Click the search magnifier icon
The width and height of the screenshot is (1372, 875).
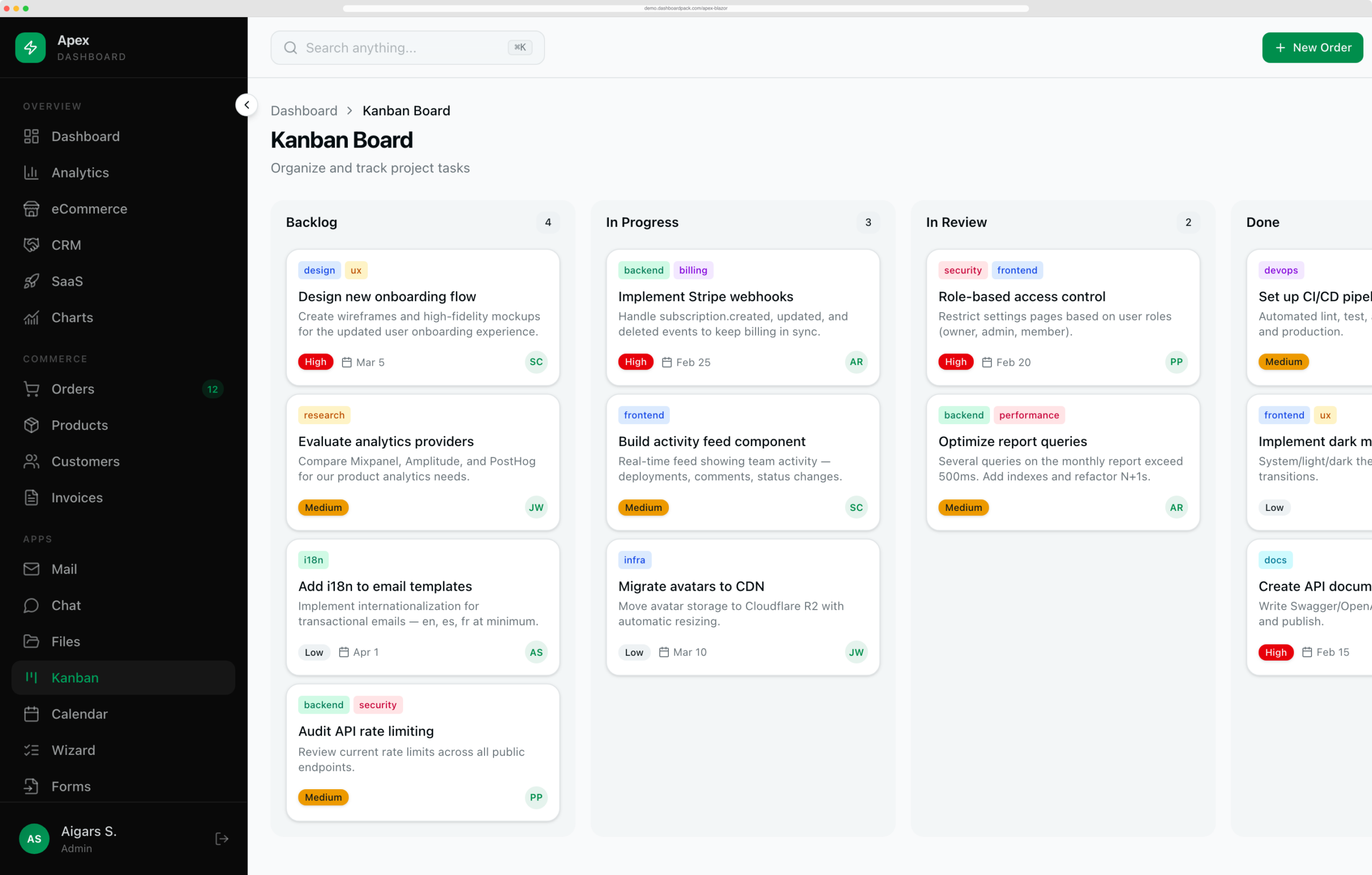[x=290, y=47]
